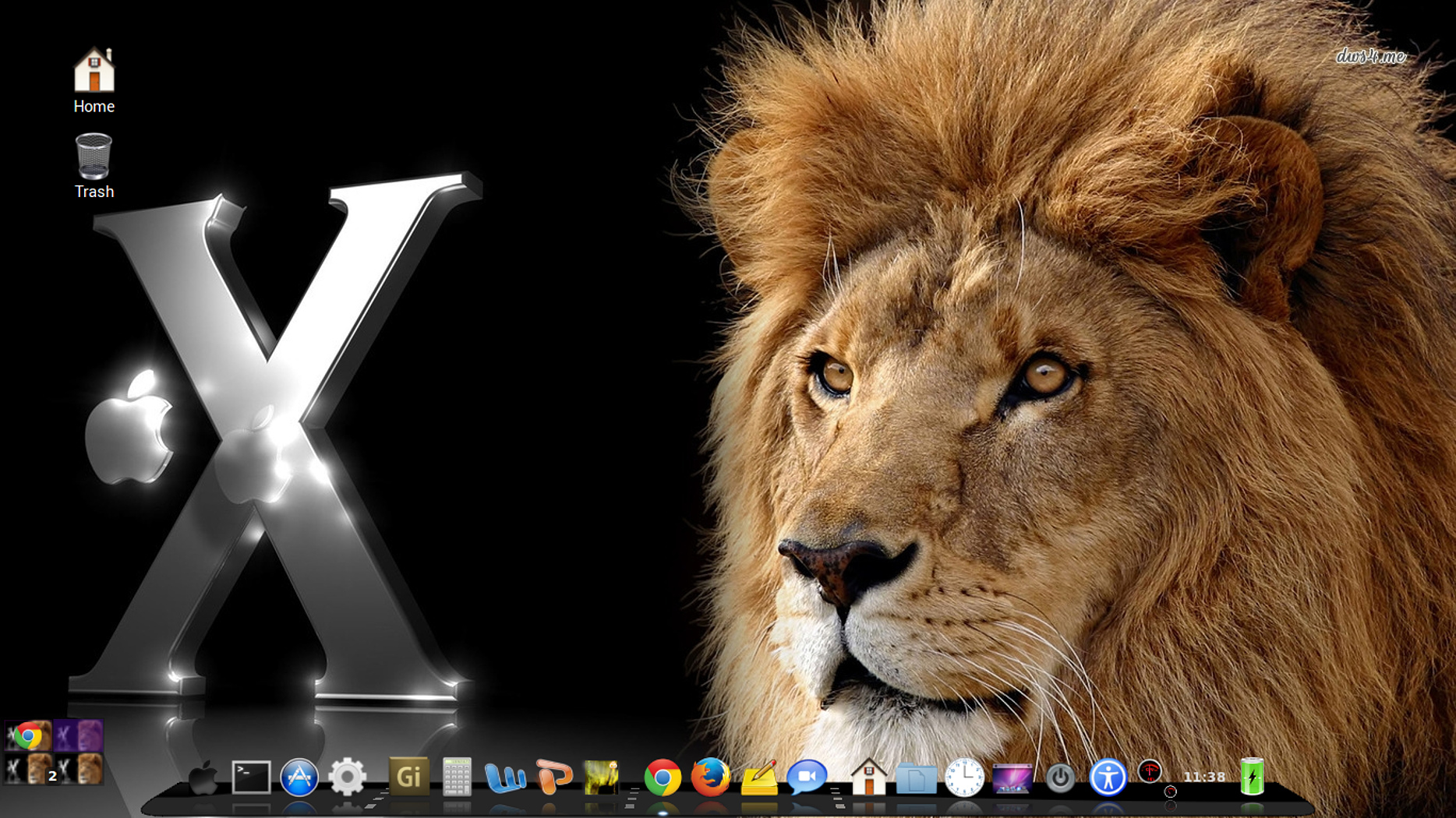The image size is (1456, 818).
Task: Open Firefox from the dock
Action: [710, 777]
